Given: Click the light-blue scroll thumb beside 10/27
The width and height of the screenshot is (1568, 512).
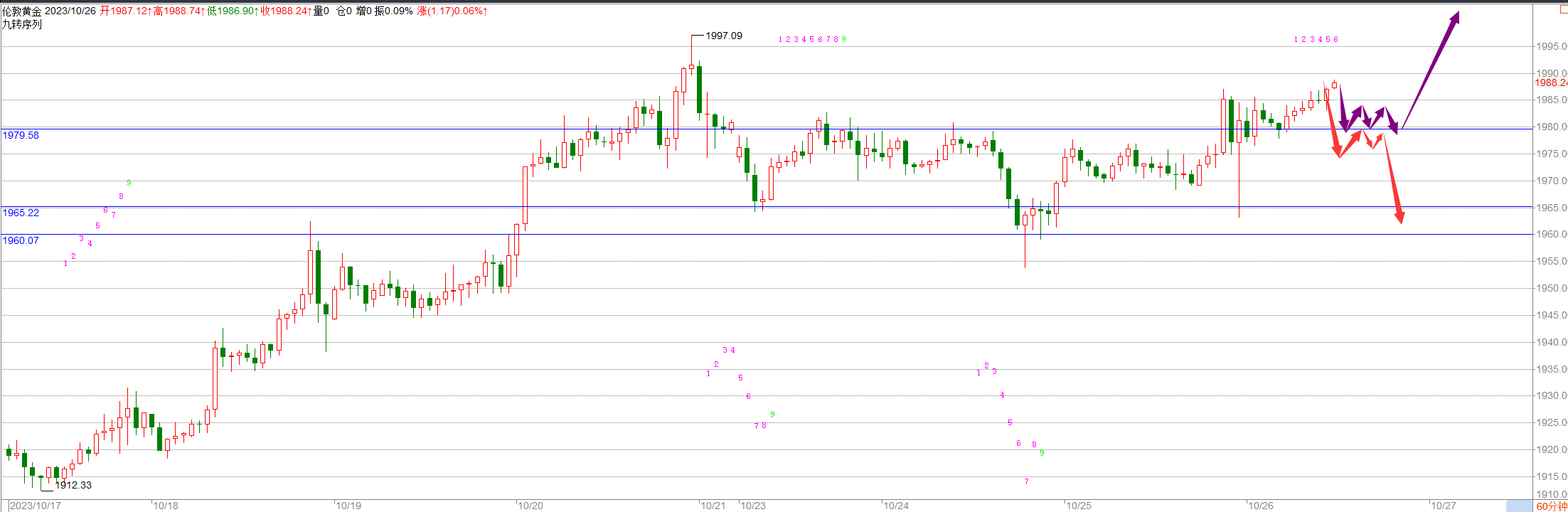Looking at the screenshot, I should [x=1519, y=506].
